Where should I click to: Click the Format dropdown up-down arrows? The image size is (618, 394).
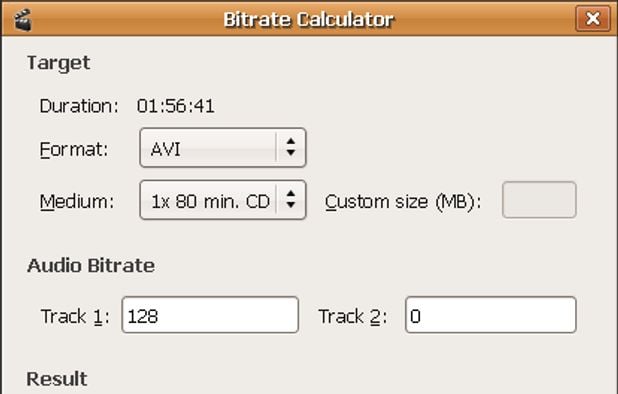(x=291, y=147)
